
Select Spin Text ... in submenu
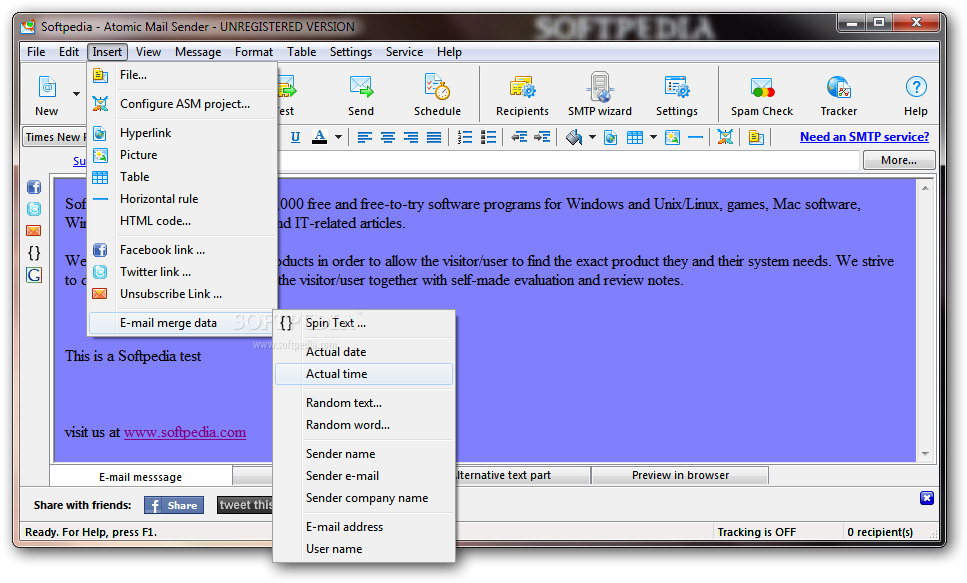pos(364,323)
